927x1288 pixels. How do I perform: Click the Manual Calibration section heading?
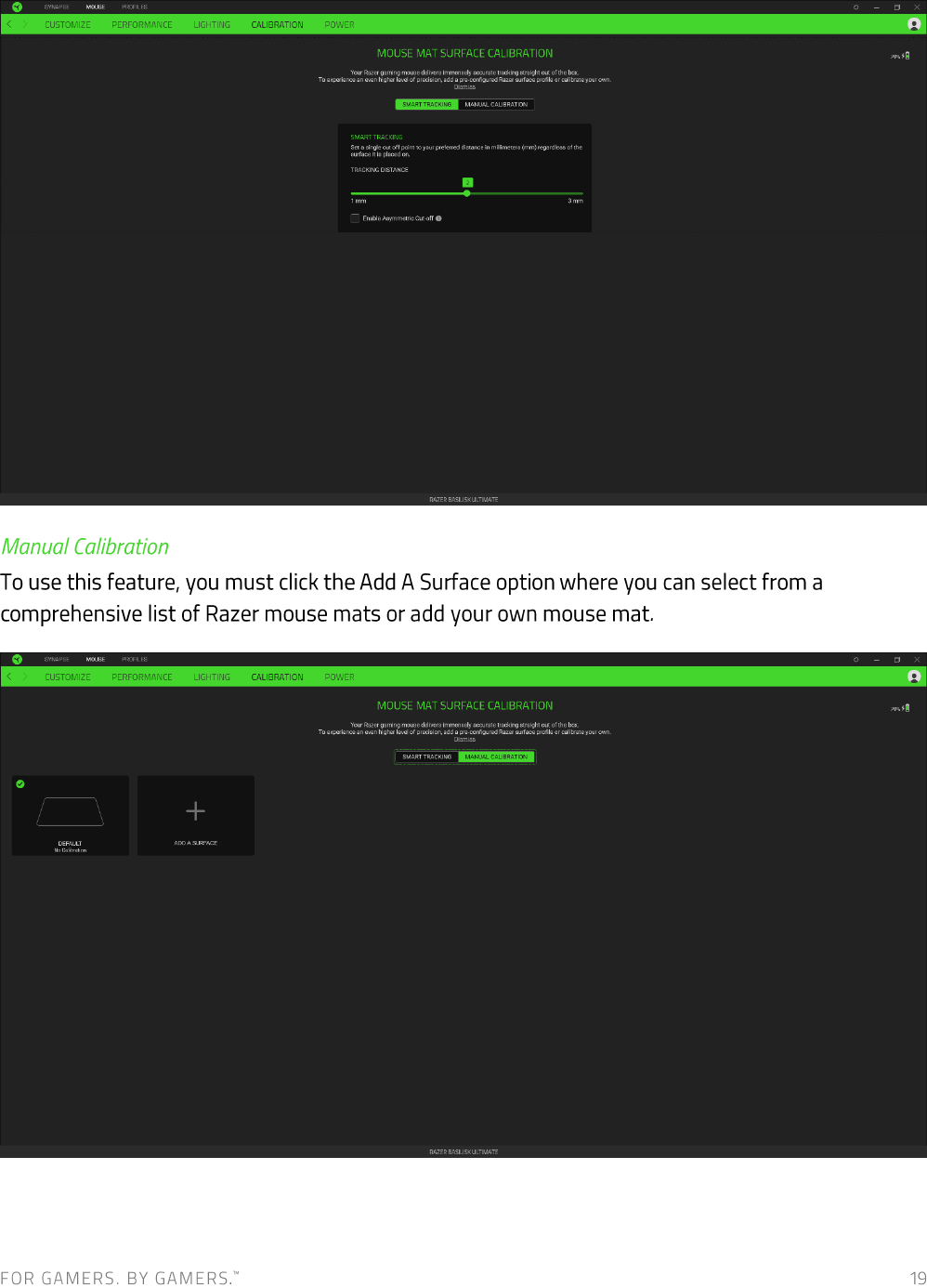pyautogui.click(x=85, y=546)
